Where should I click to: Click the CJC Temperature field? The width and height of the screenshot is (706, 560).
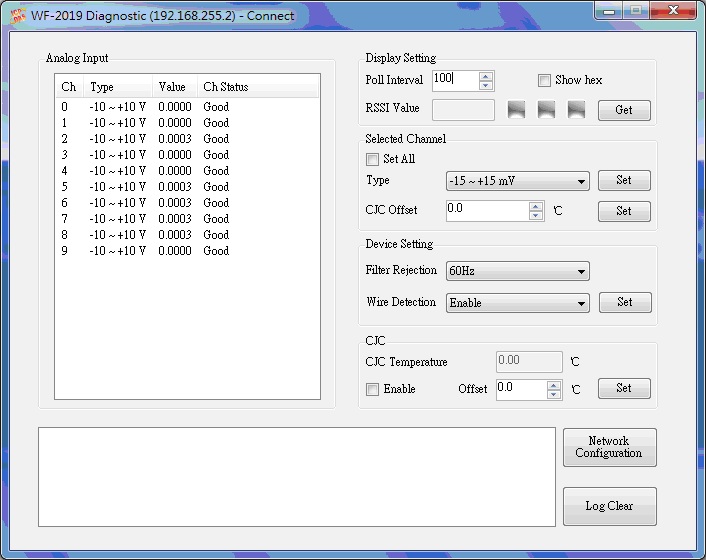[529, 362]
